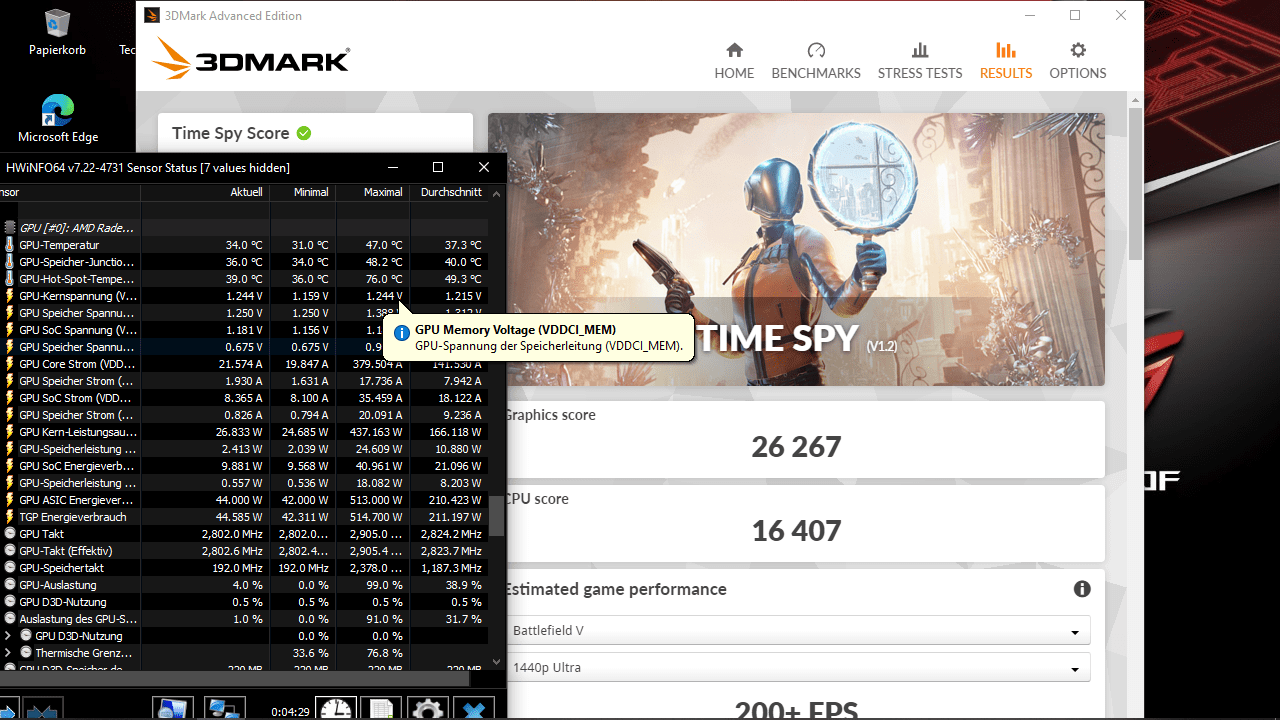Switch to BENCHMARKS in 3DMark
This screenshot has width=1280, height=720.
point(816,60)
